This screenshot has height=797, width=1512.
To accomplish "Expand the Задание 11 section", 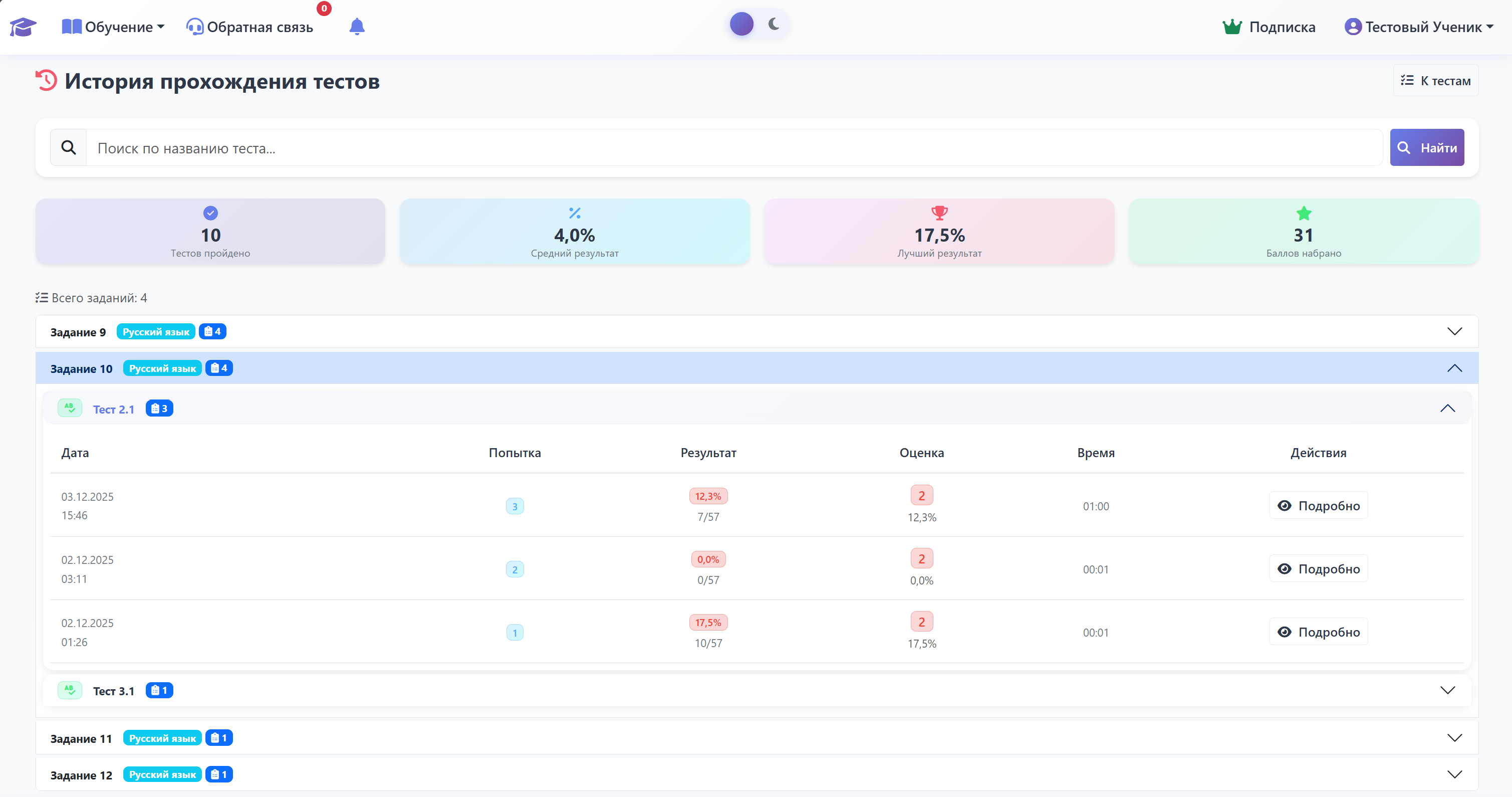I will point(757,738).
